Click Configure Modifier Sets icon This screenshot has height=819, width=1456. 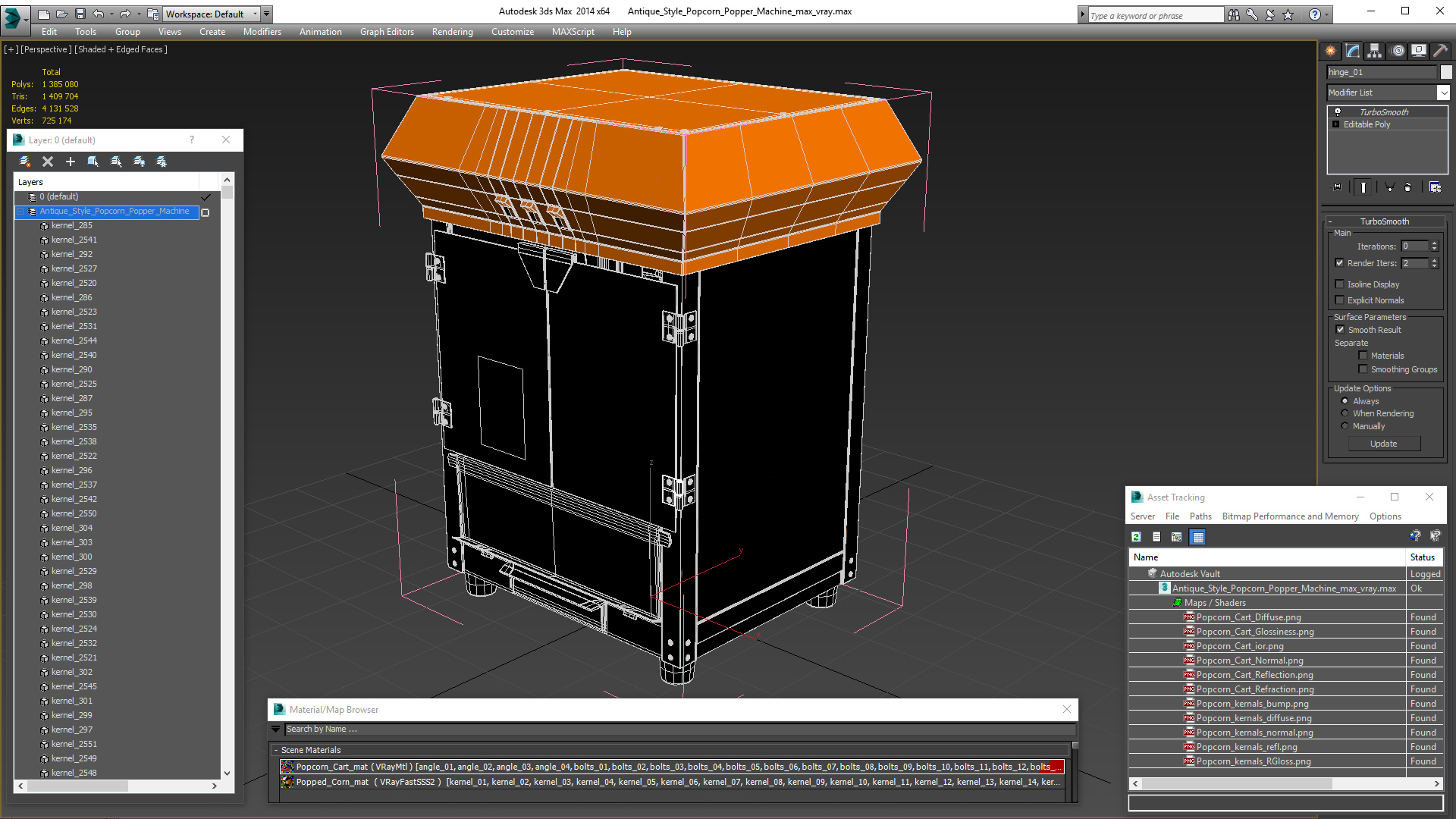coord(1435,187)
